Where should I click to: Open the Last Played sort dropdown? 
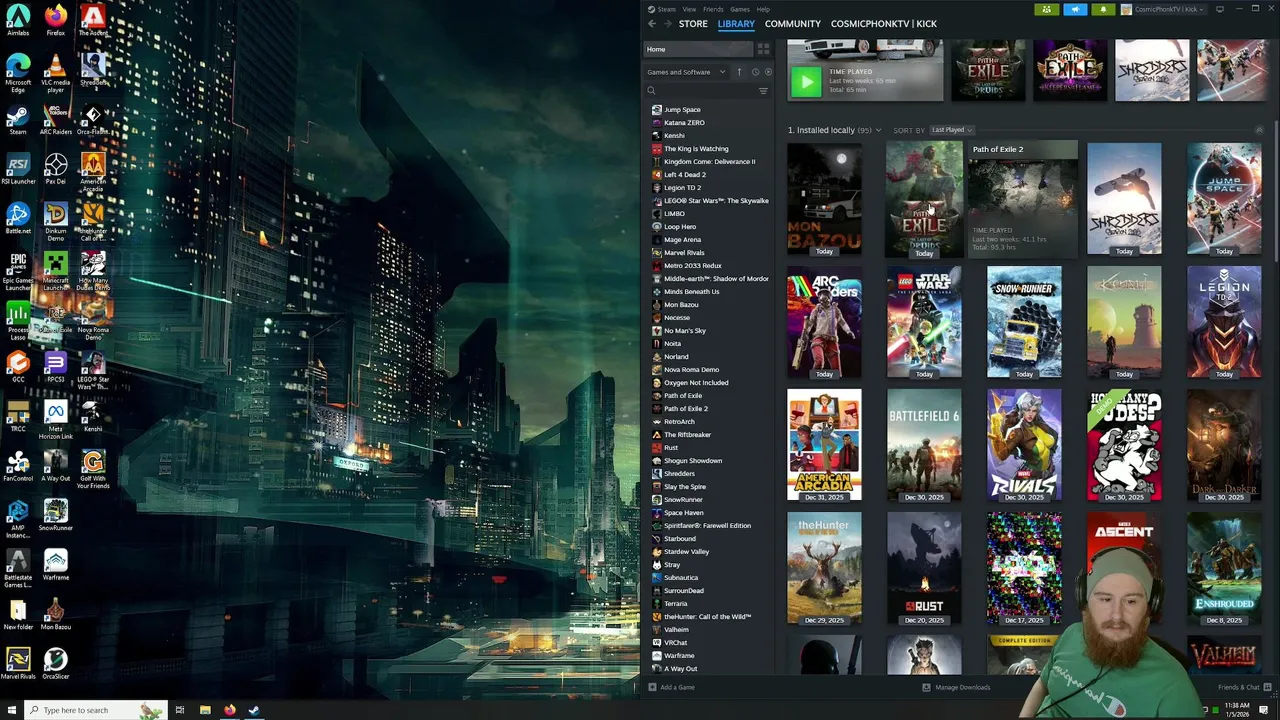click(x=951, y=130)
